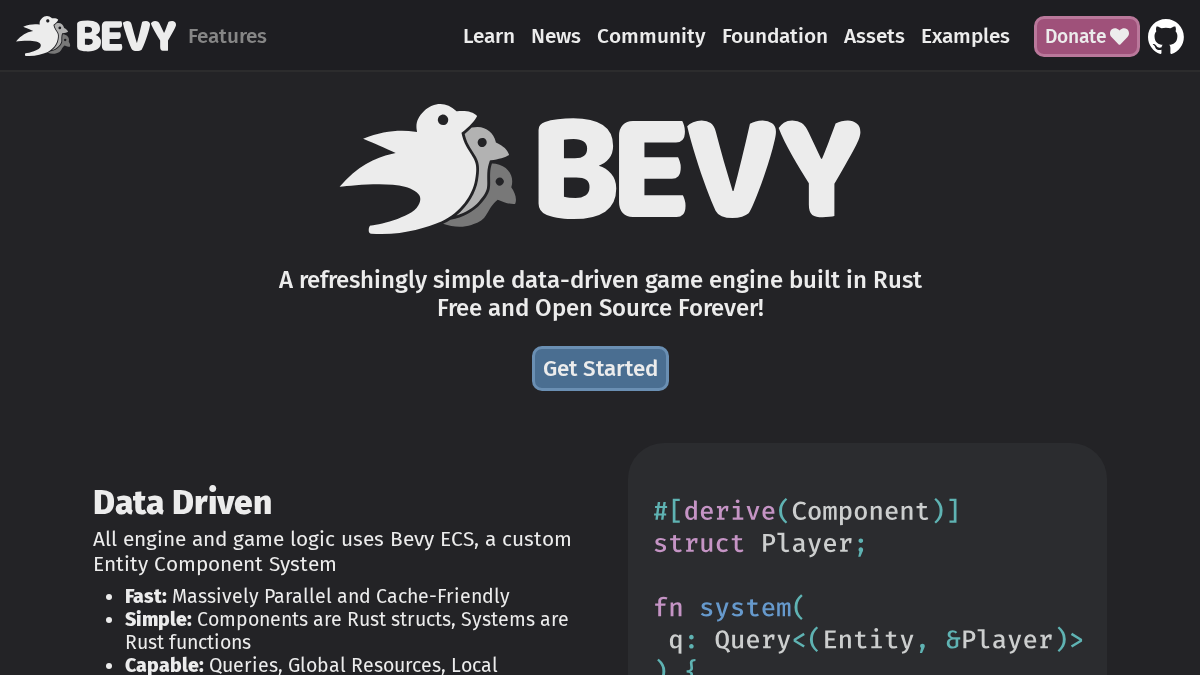The width and height of the screenshot is (1200, 675).
Task: Click the Features link in header
Action: [227, 36]
